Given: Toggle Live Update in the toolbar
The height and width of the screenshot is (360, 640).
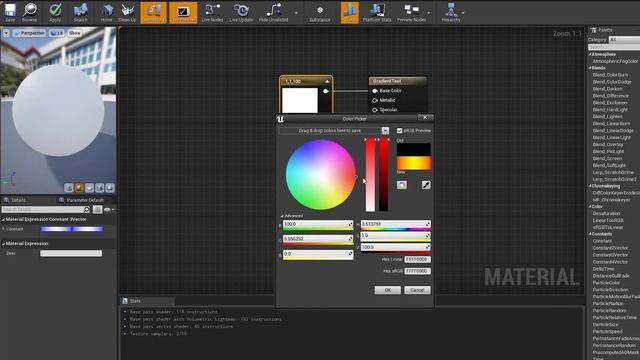Looking at the screenshot, I should pos(241,12).
